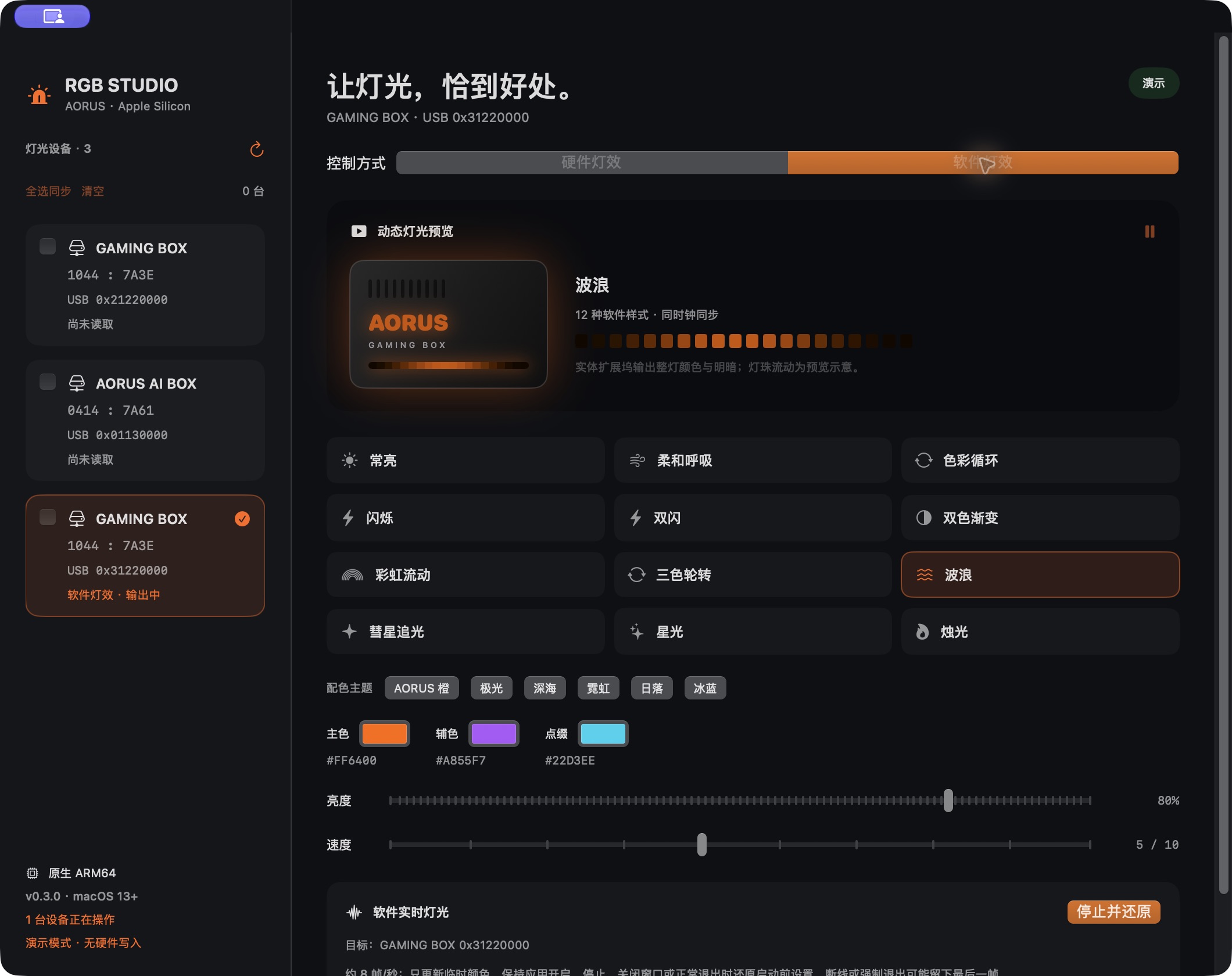Apply the 日落 sunset color theme
The height and width of the screenshot is (976, 1232).
(651, 688)
